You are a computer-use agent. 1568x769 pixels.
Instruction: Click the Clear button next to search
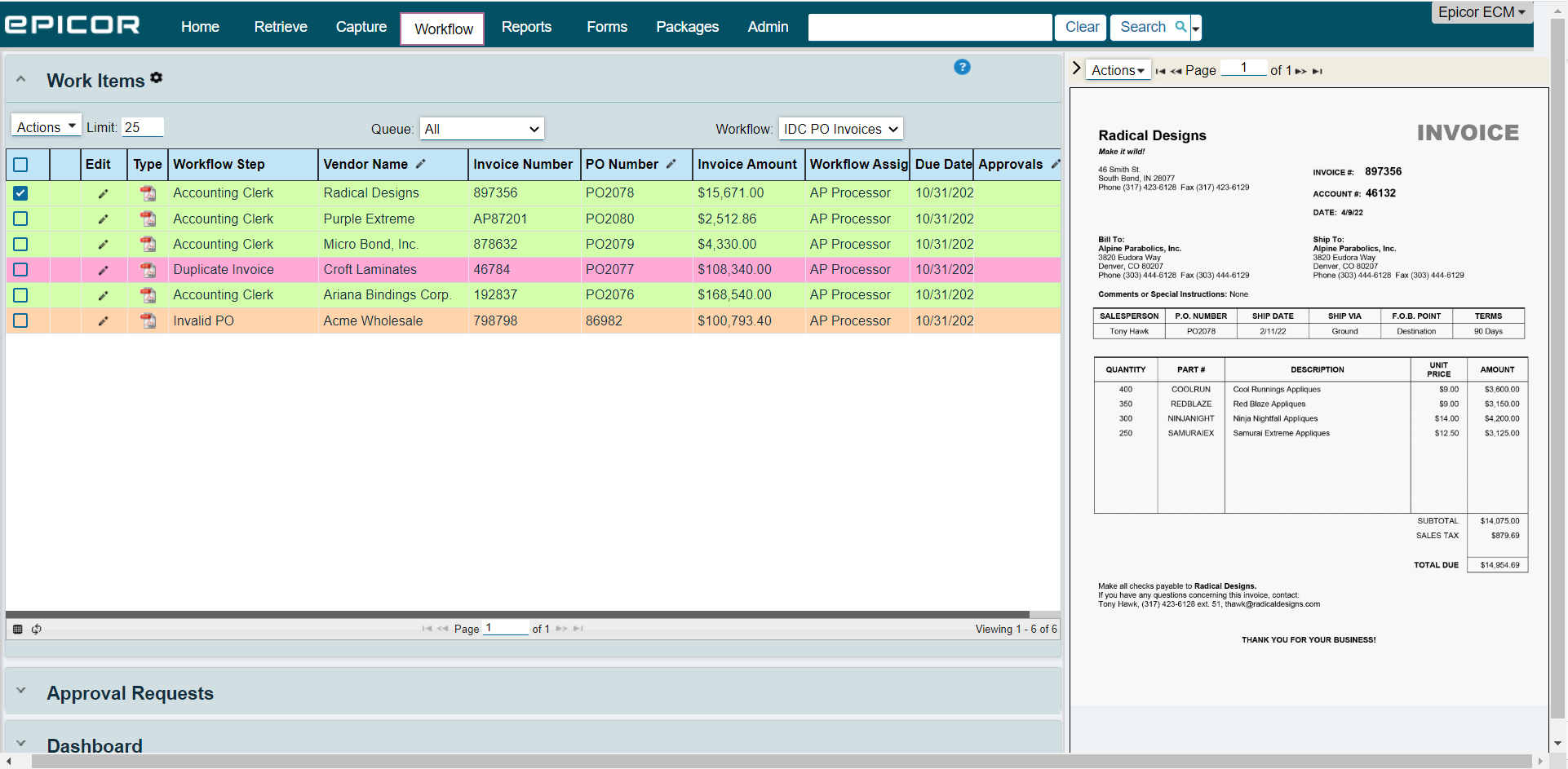click(x=1080, y=27)
